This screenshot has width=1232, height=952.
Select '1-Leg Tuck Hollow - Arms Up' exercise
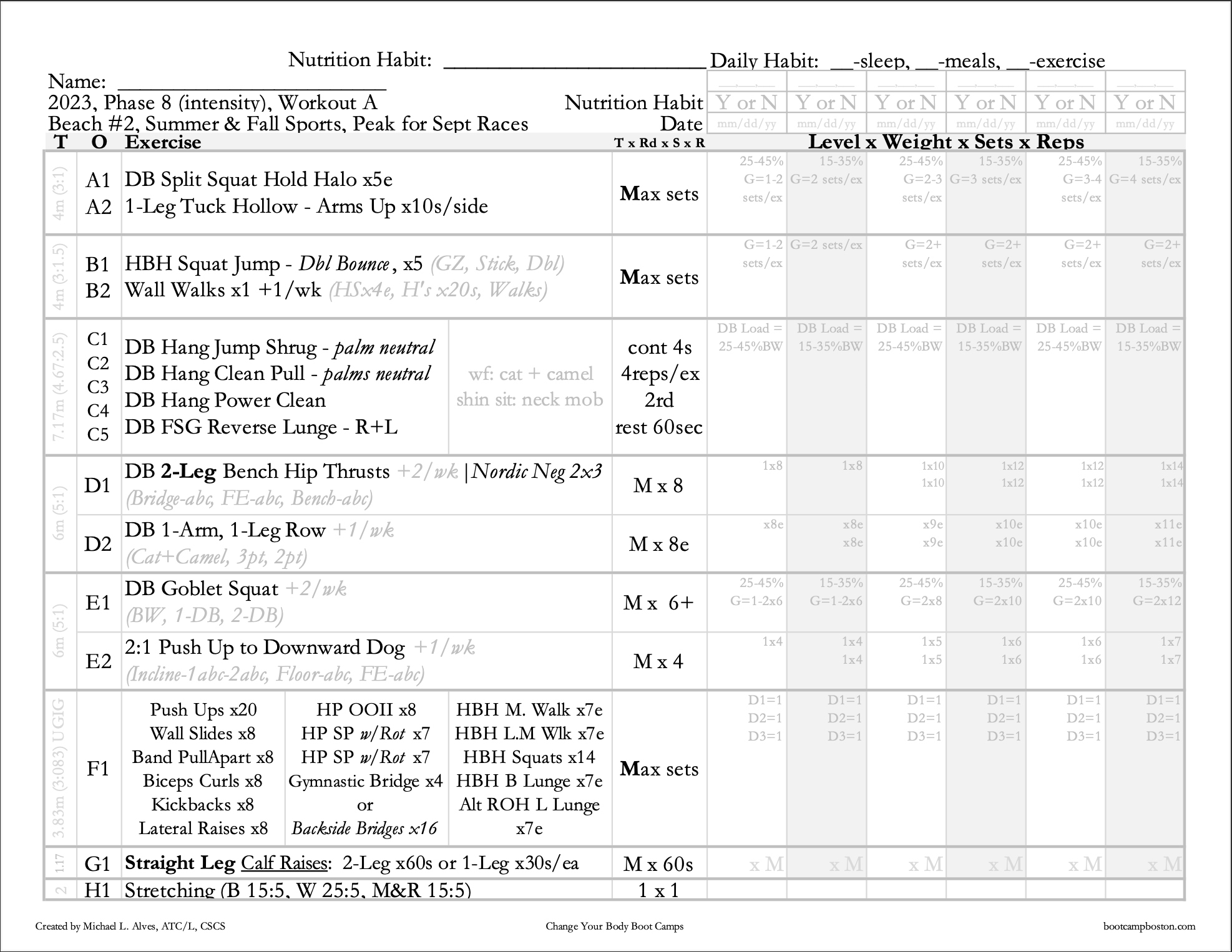(x=261, y=206)
